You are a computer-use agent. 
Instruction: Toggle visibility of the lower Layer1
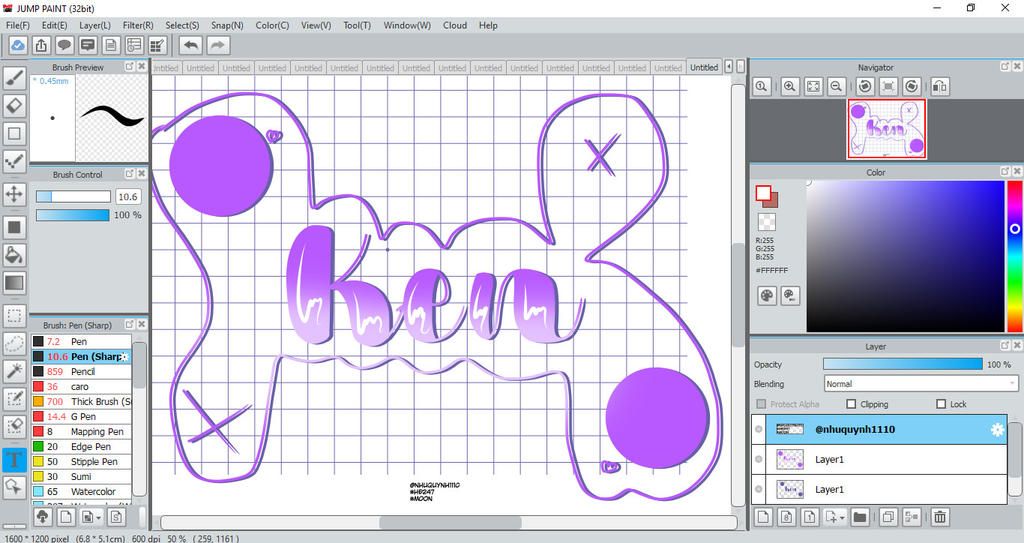tap(758, 489)
